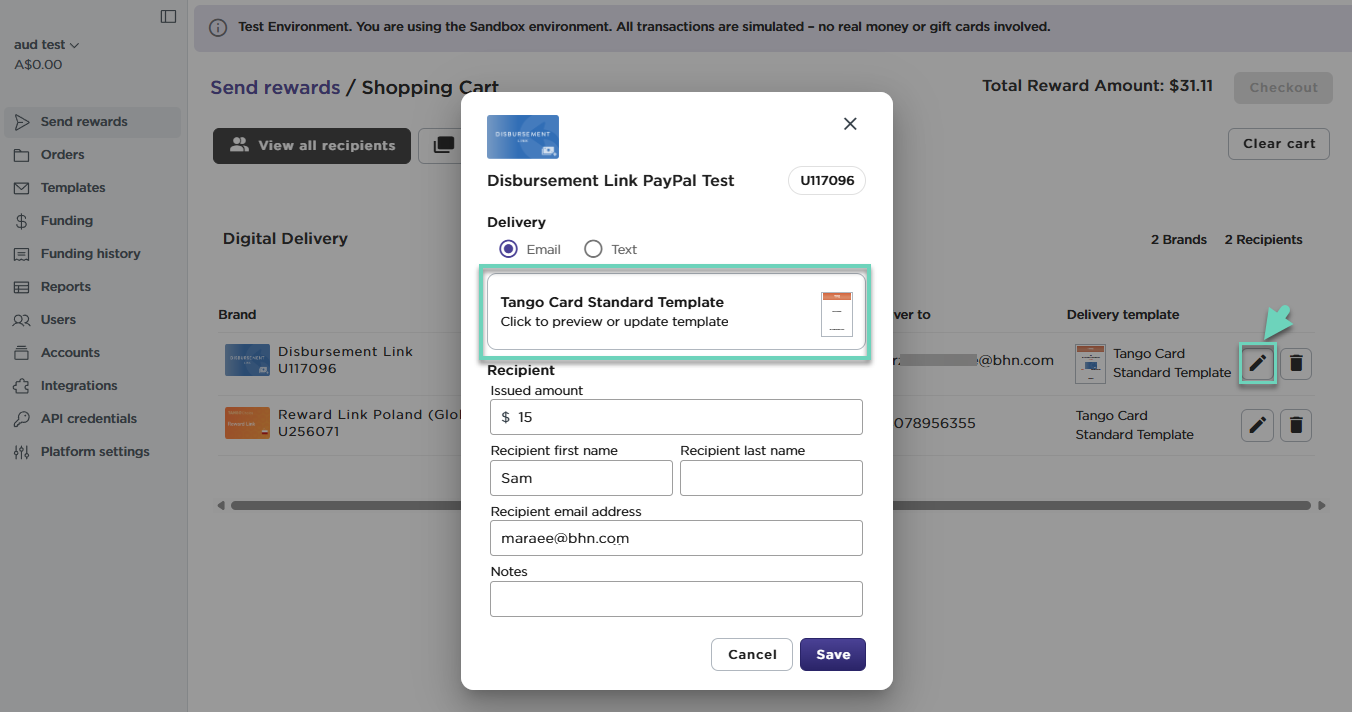Click the info icon in sandbox banner
The image size is (1352, 712).
click(217, 28)
